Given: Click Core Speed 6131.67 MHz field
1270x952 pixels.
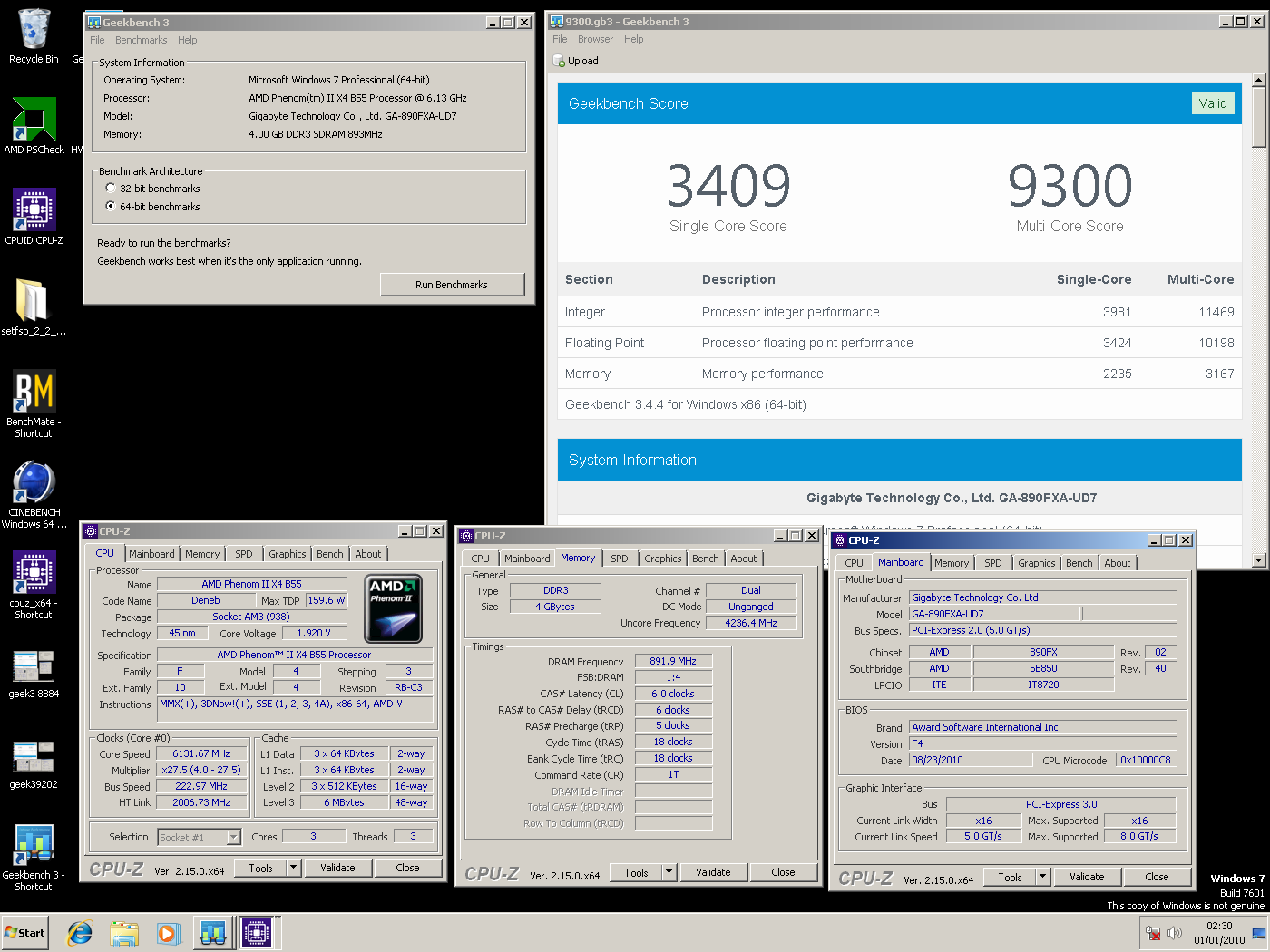Looking at the screenshot, I should click(201, 754).
